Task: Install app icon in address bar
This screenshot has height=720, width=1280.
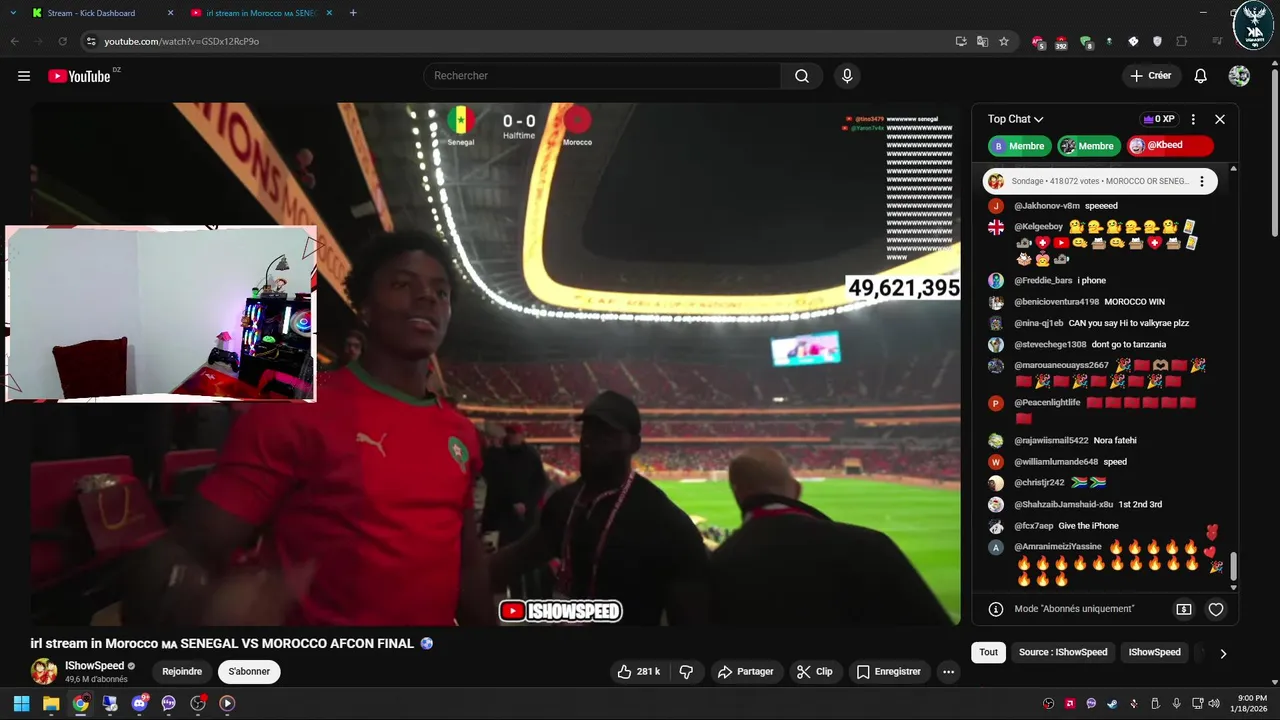Action: (x=961, y=41)
